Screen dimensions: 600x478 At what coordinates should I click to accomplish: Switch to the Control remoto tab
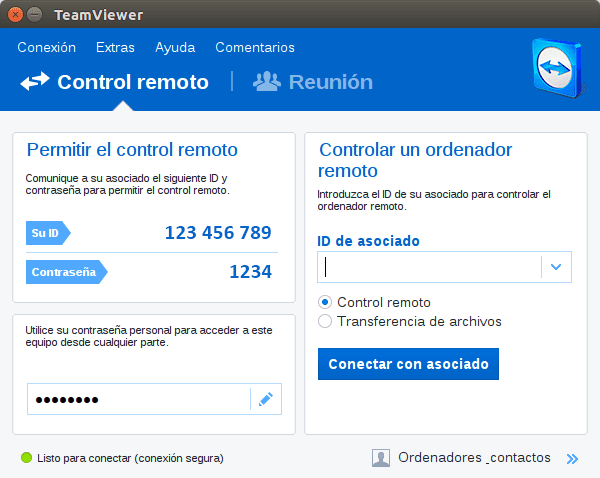114,82
